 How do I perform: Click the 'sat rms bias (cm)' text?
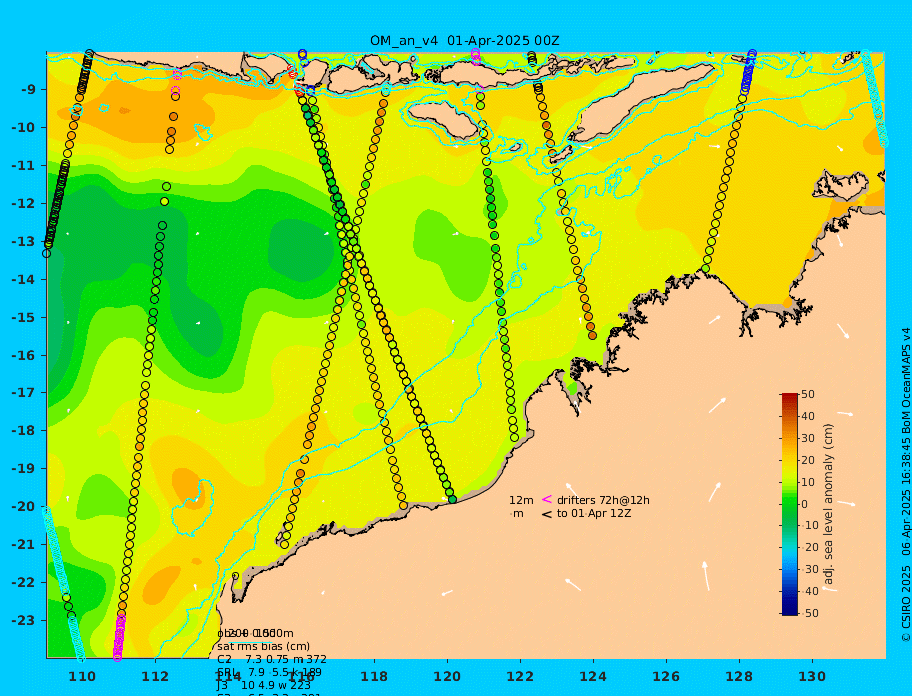pyautogui.click(x=263, y=646)
